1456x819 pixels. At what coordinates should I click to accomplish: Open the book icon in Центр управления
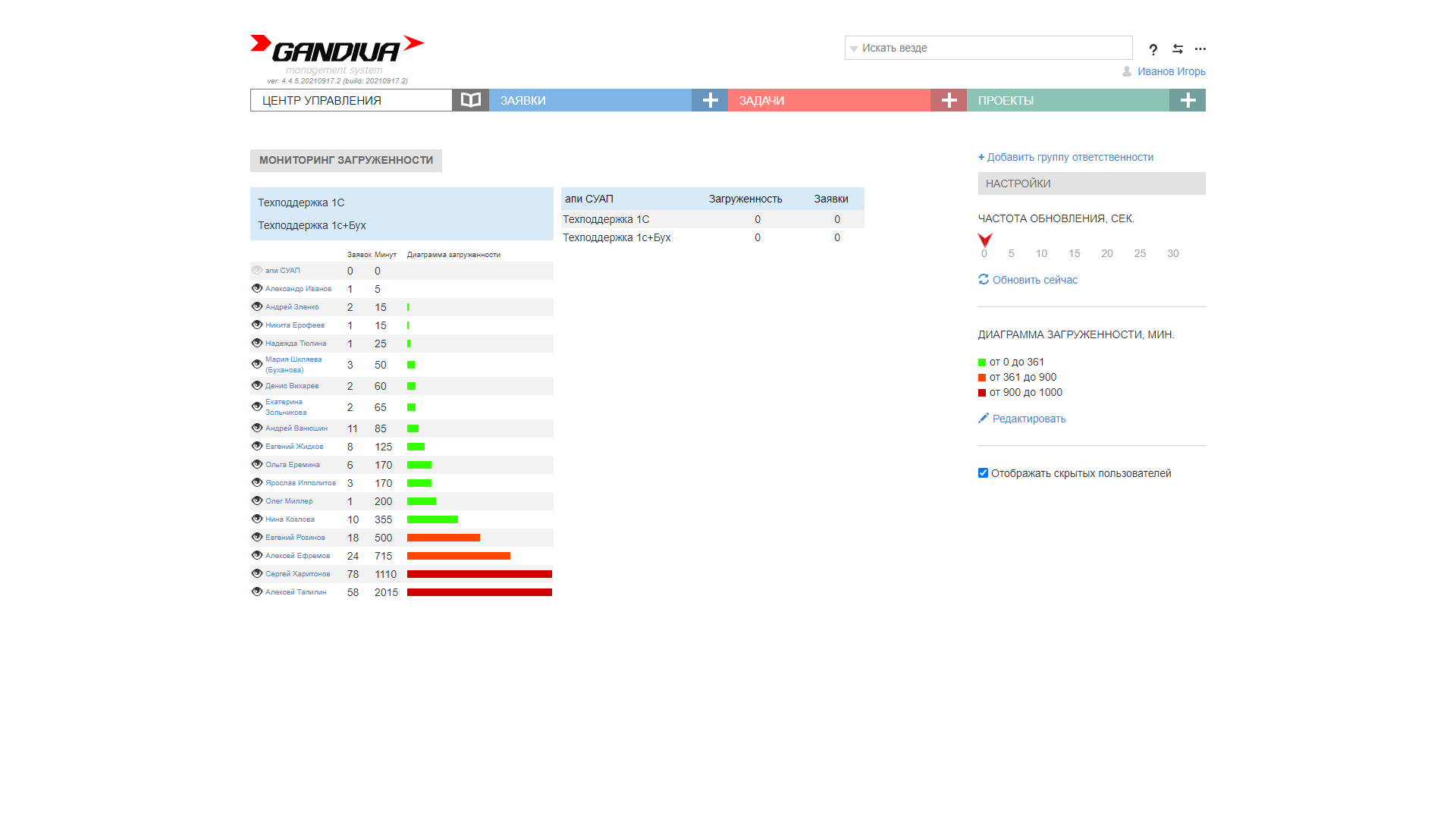click(471, 100)
